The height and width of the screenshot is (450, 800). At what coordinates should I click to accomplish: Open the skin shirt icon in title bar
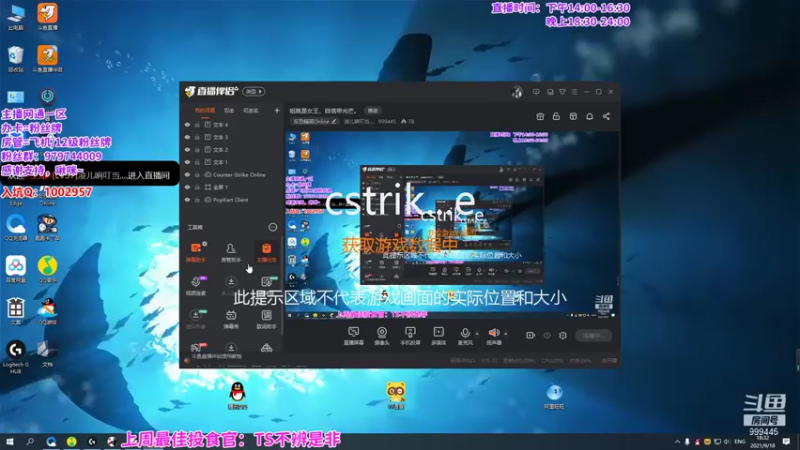coord(562,92)
